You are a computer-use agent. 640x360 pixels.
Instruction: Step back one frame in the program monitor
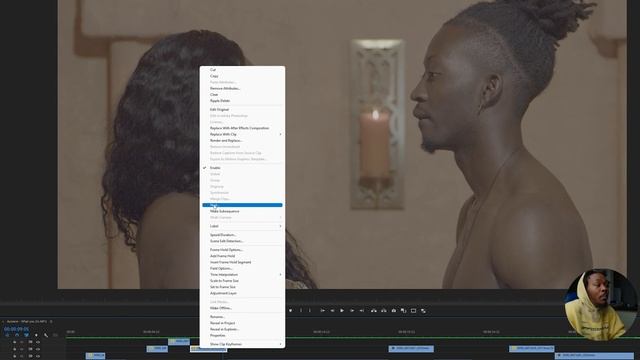click(x=332, y=311)
